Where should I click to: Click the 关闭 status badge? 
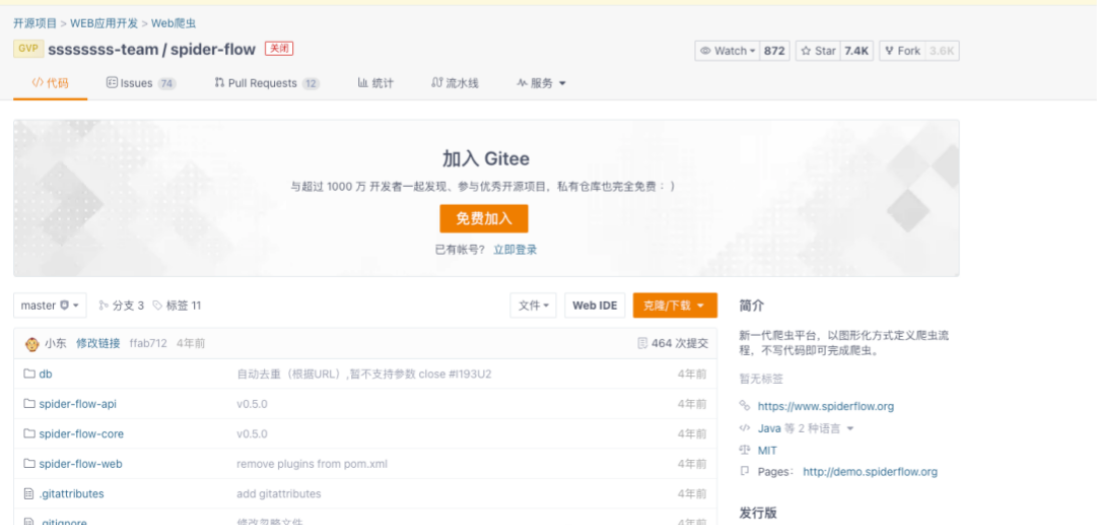coord(279,49)
